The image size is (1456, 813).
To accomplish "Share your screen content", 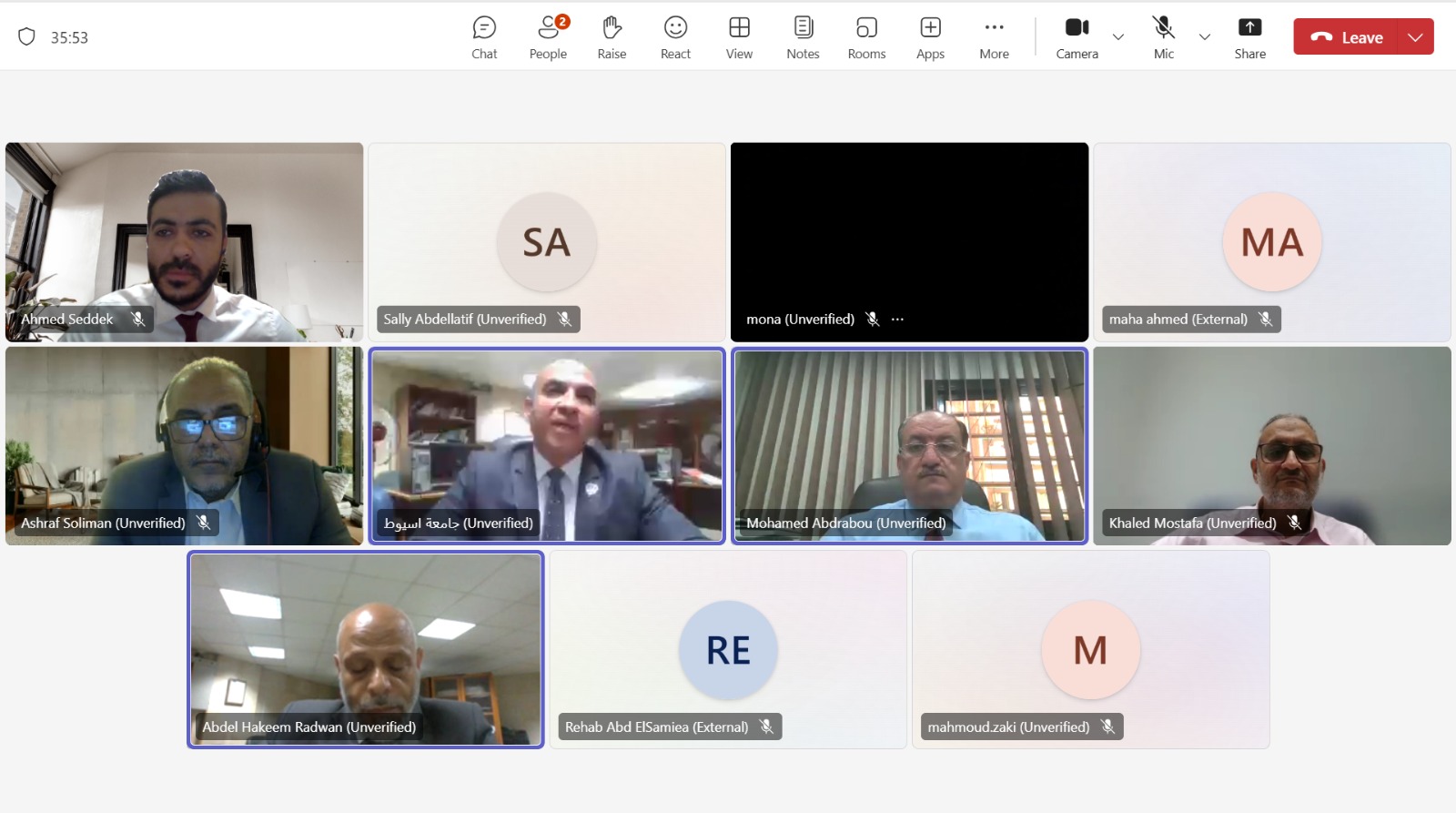I will pos(1249,37).
